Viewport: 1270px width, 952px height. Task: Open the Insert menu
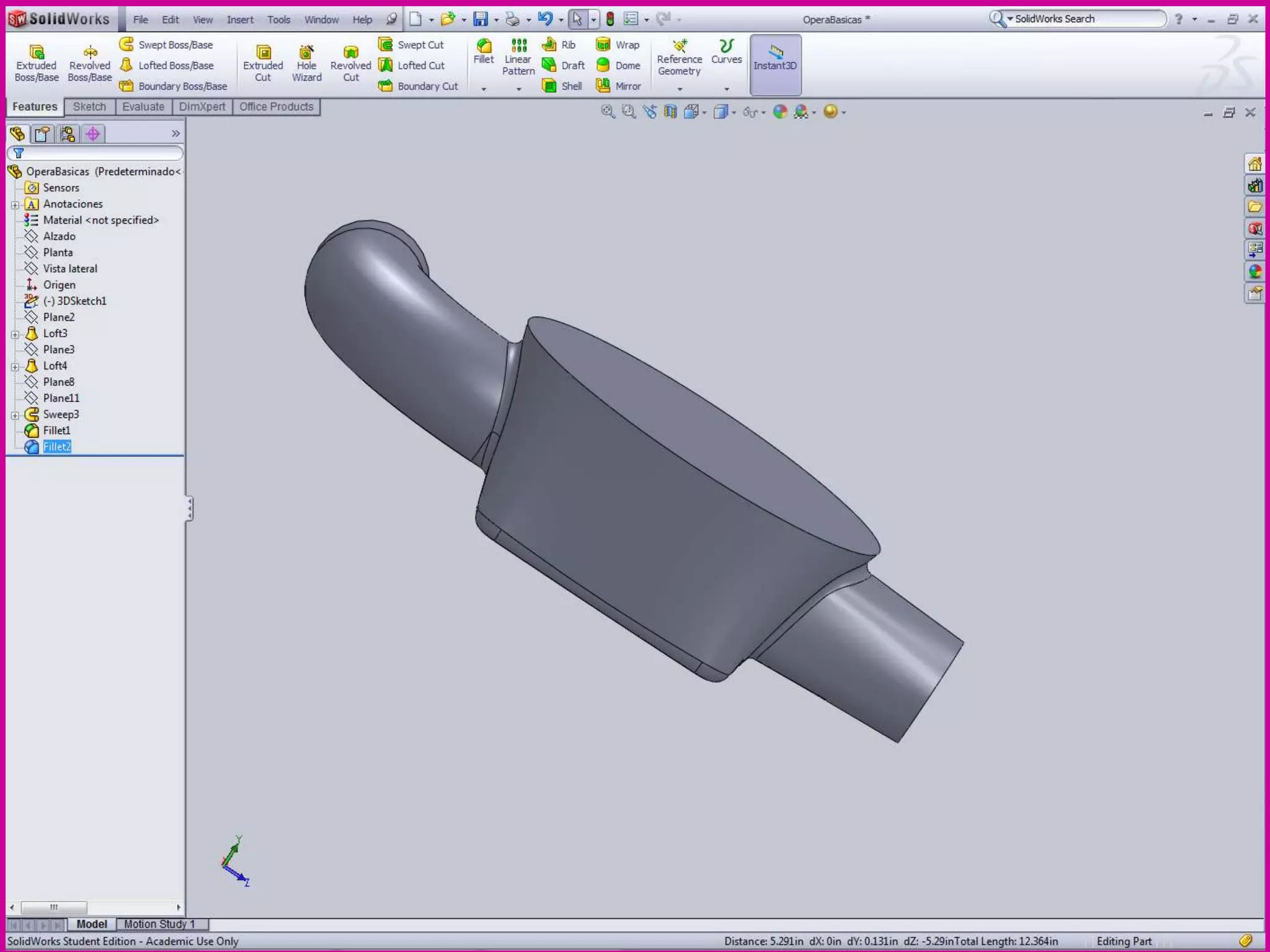pos(239,20)
